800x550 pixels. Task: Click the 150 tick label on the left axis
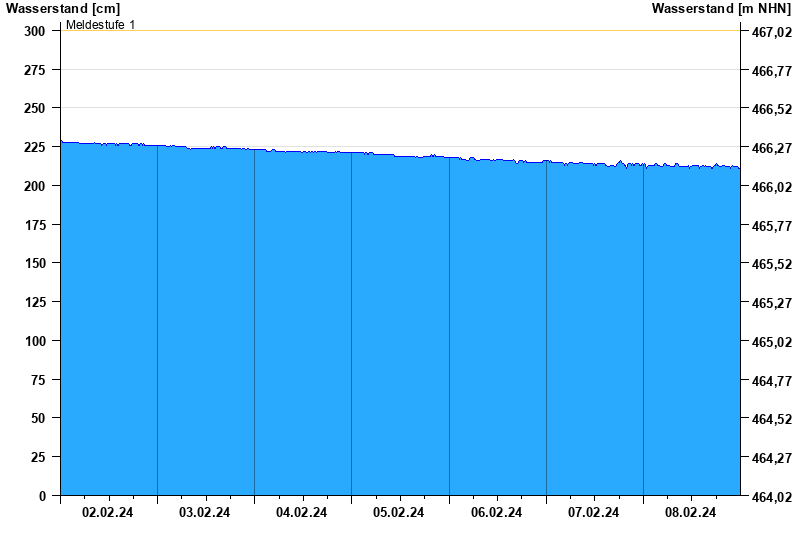point(34,263)
